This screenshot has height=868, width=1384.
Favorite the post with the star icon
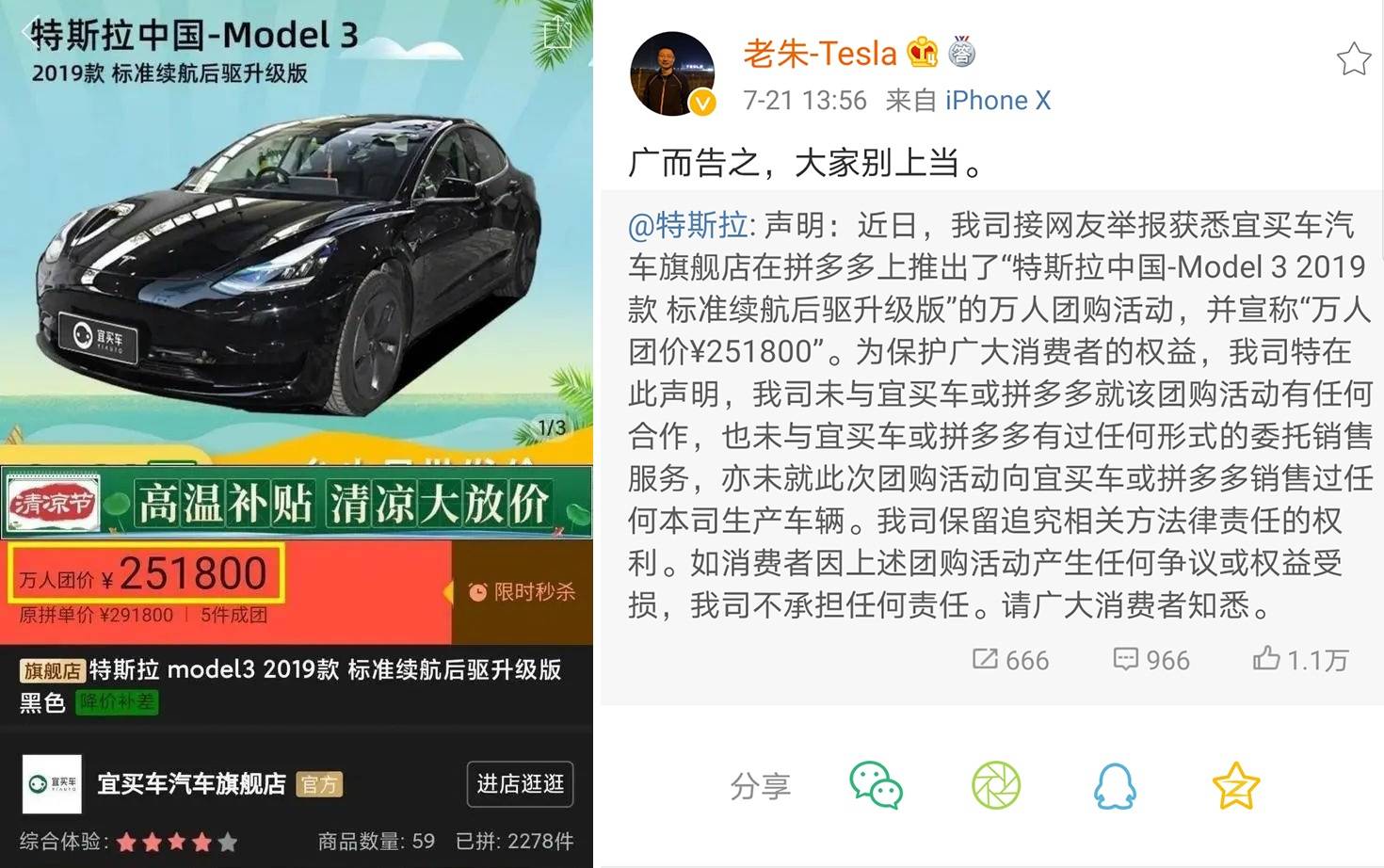coord(1353,59)
